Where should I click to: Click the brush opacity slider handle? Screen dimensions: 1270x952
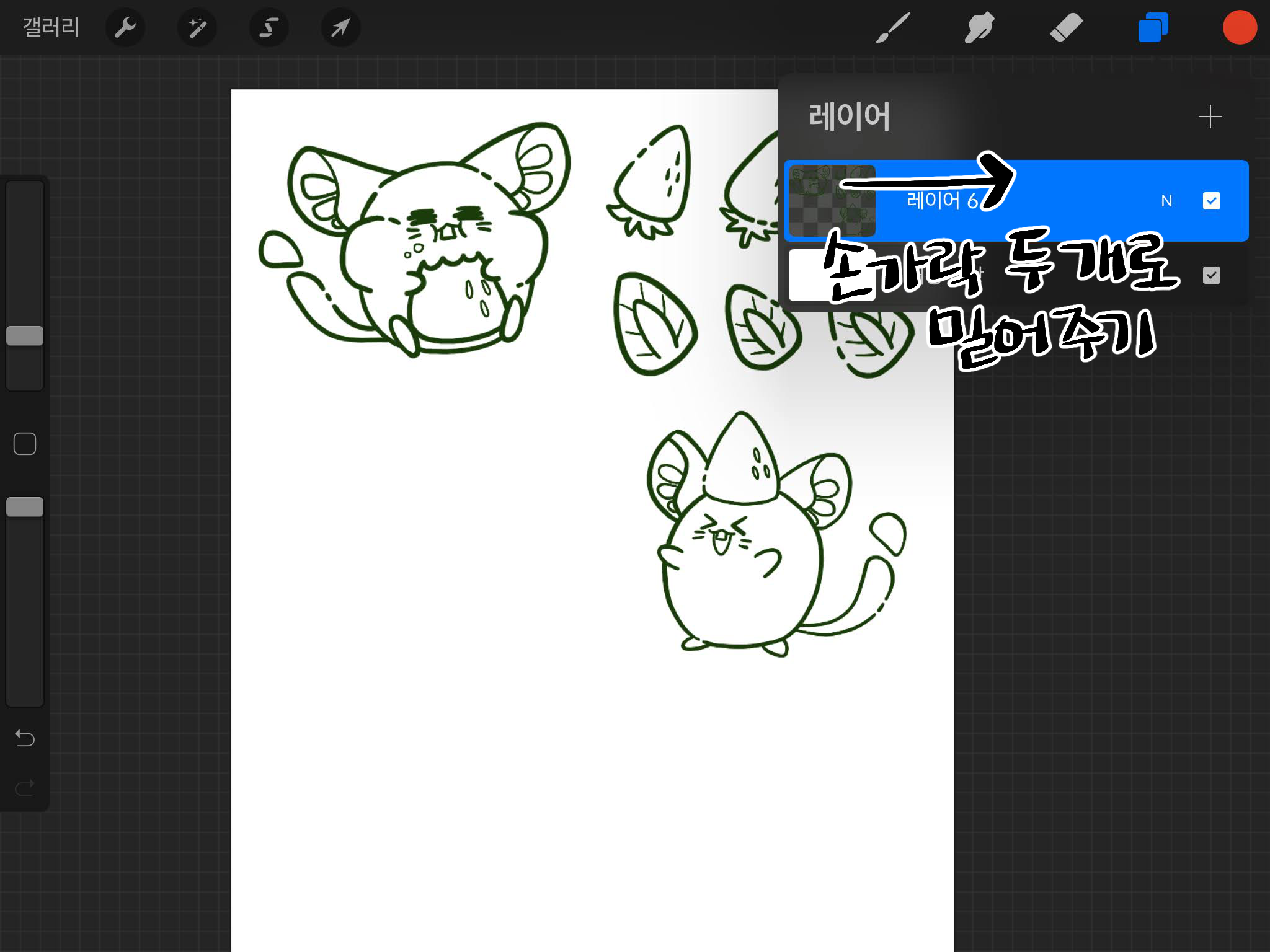click(x=25, y=507)
